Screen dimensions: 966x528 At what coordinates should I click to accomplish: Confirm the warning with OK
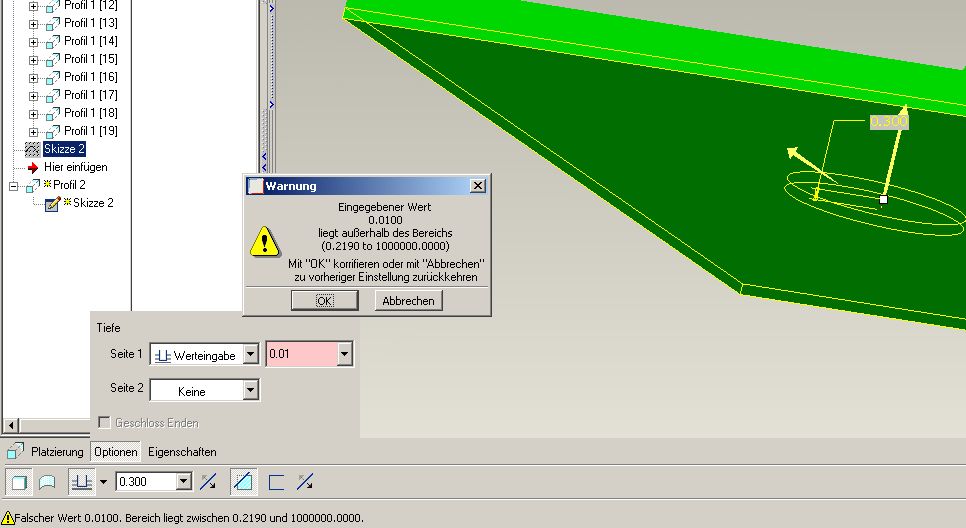coord(325,301)
